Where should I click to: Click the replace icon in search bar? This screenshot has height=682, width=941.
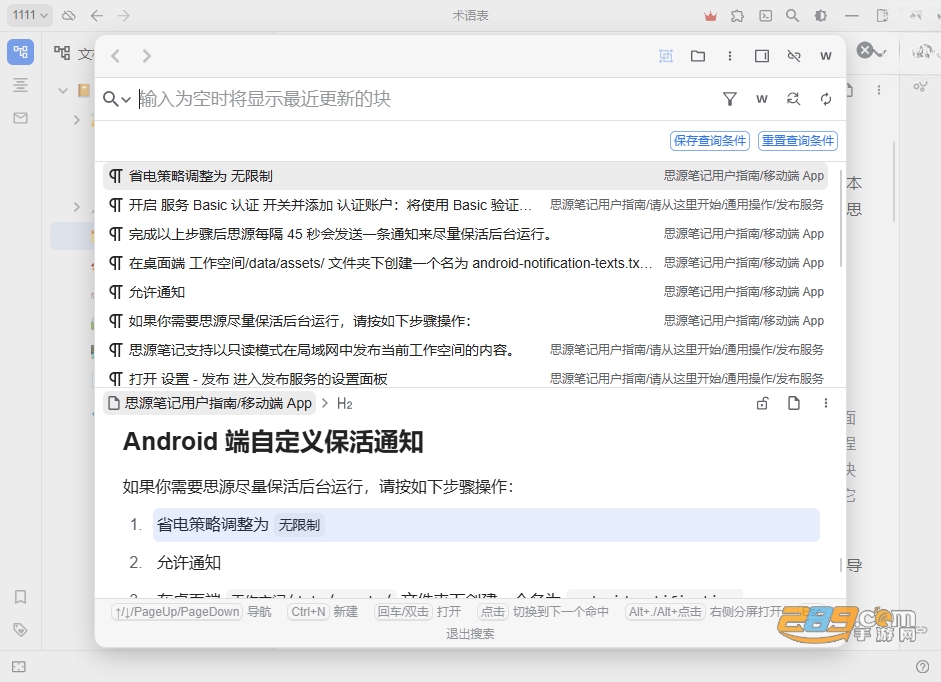point(793,99)
